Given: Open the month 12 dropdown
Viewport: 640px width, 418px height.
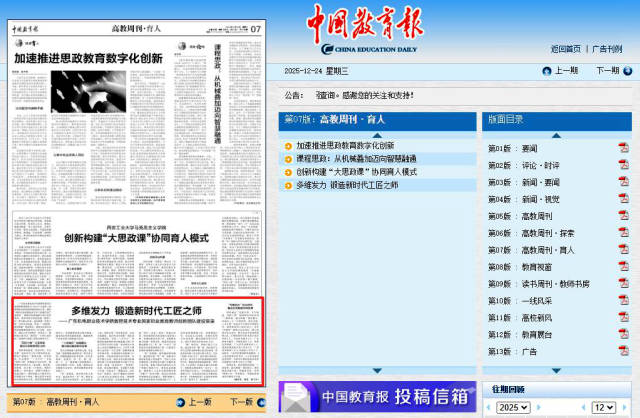Looking at the screenshot, I should (x=603, y=407).
